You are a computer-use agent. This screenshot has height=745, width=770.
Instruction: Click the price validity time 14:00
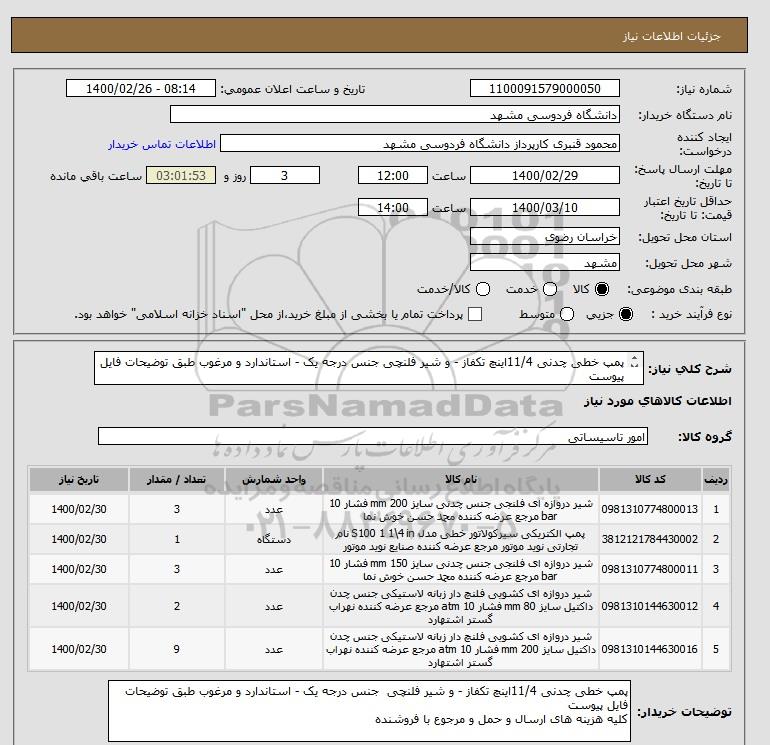point(393,207)
